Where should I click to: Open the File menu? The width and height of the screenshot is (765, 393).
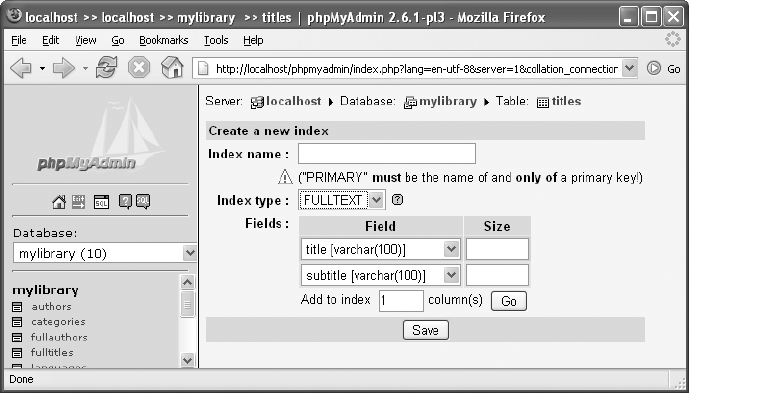pyautogui.click(x=19, y=40)
